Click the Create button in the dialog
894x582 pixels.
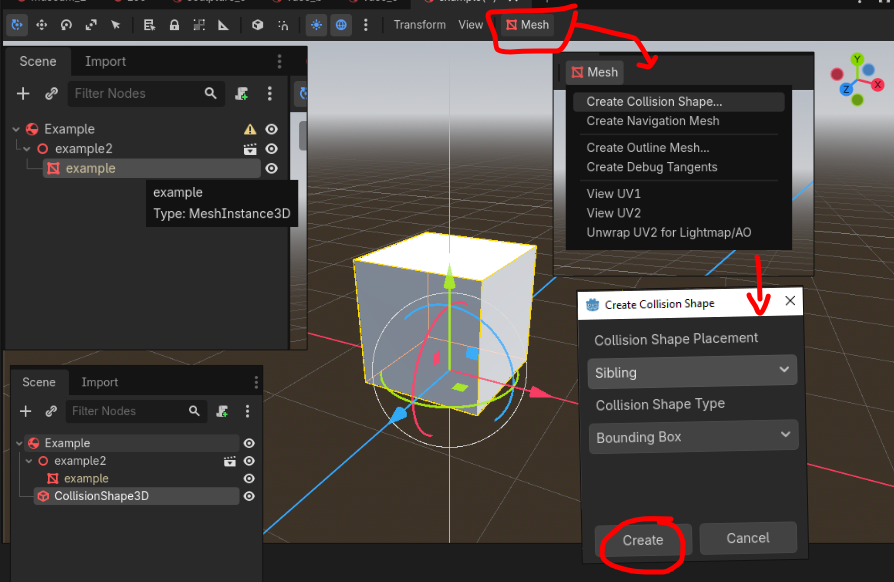pyautogui.click(x=643, y=539)
